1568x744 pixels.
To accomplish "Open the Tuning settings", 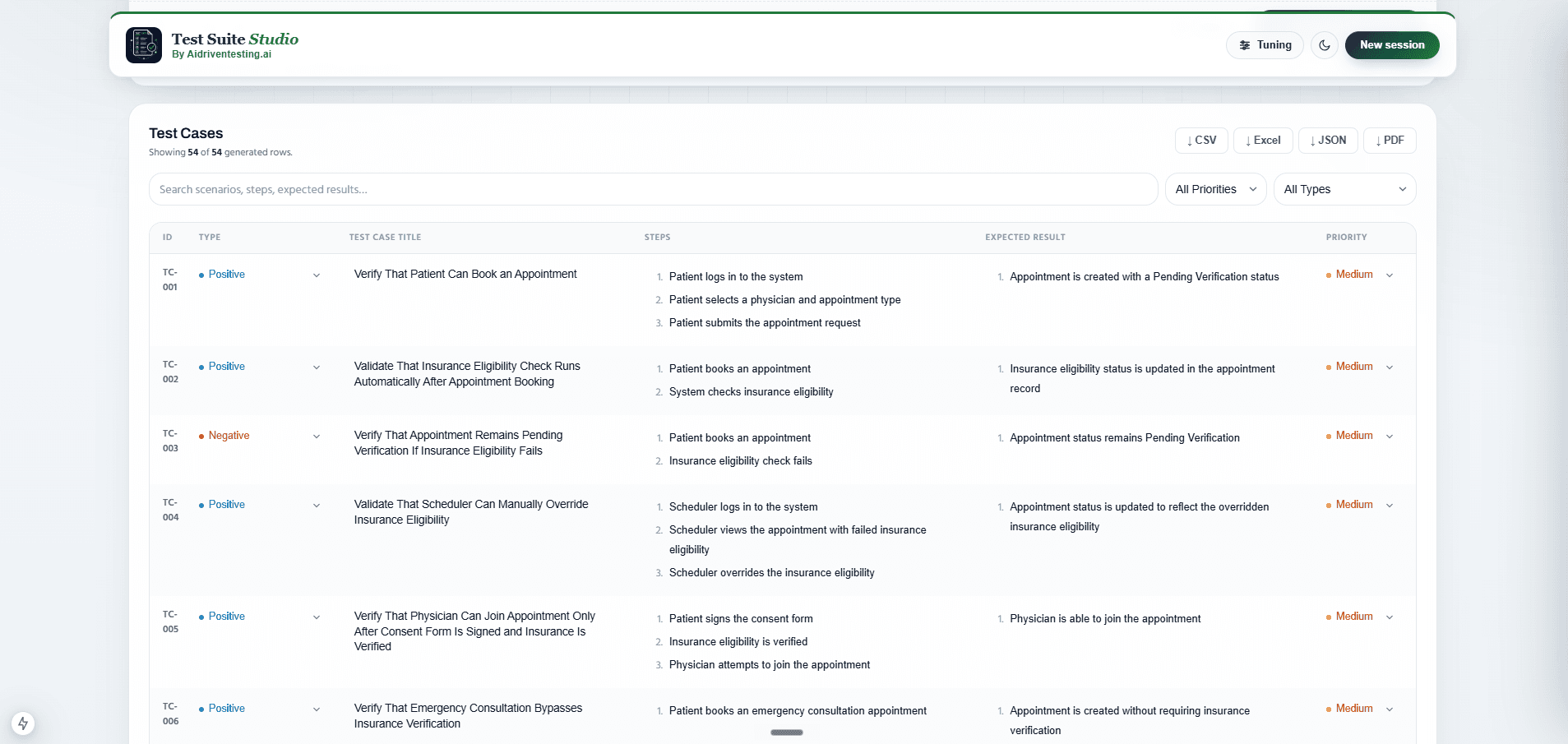I will pos(1265,45).
